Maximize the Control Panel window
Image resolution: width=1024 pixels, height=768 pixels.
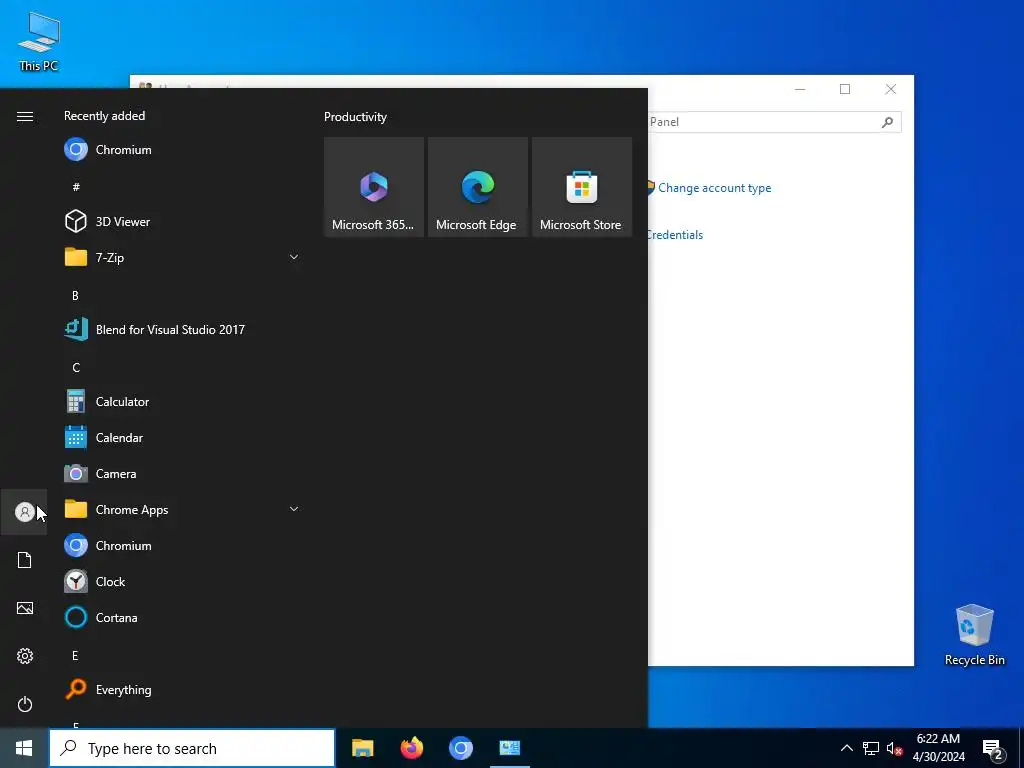(x=845, y=89)
